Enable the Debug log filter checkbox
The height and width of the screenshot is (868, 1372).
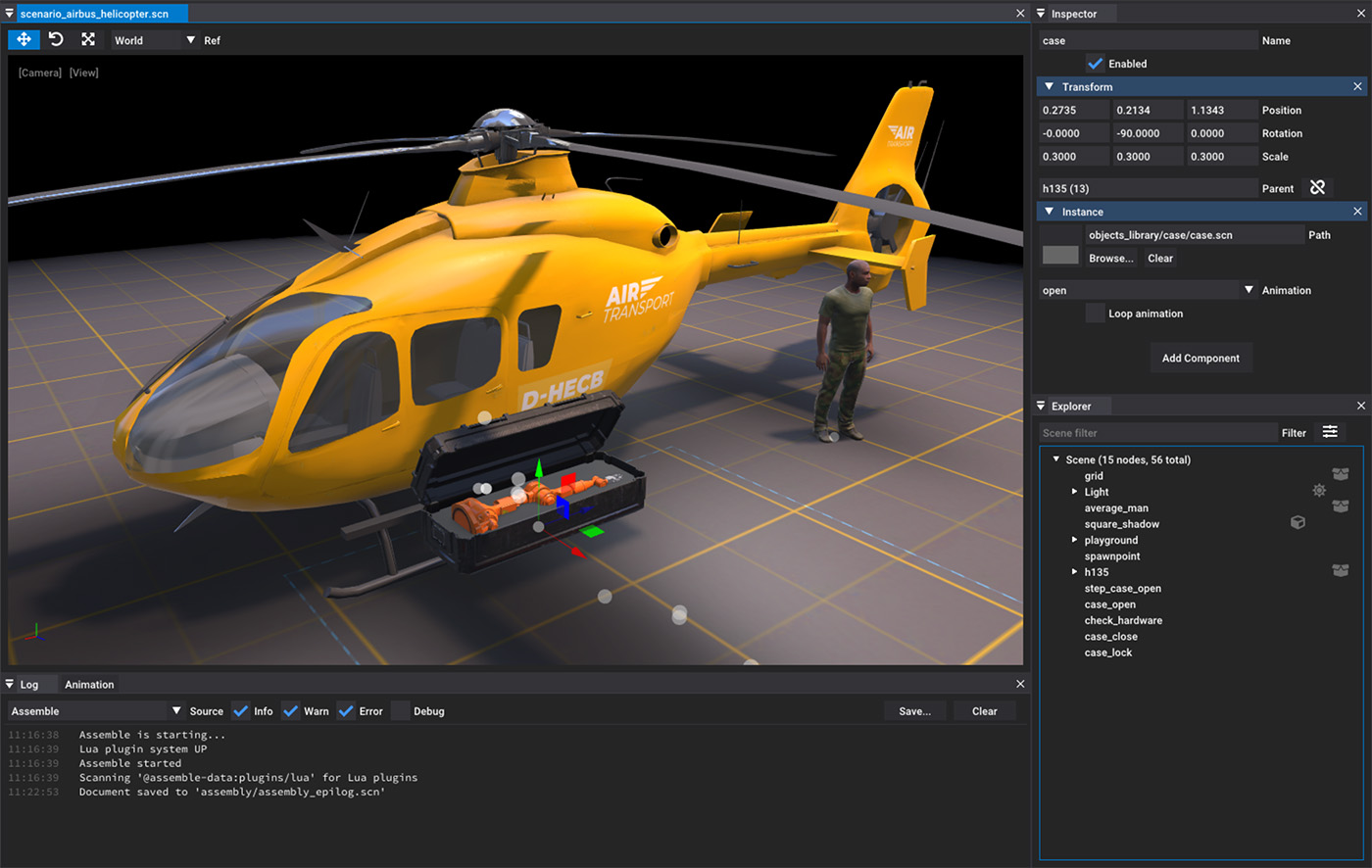pos(400,711)
